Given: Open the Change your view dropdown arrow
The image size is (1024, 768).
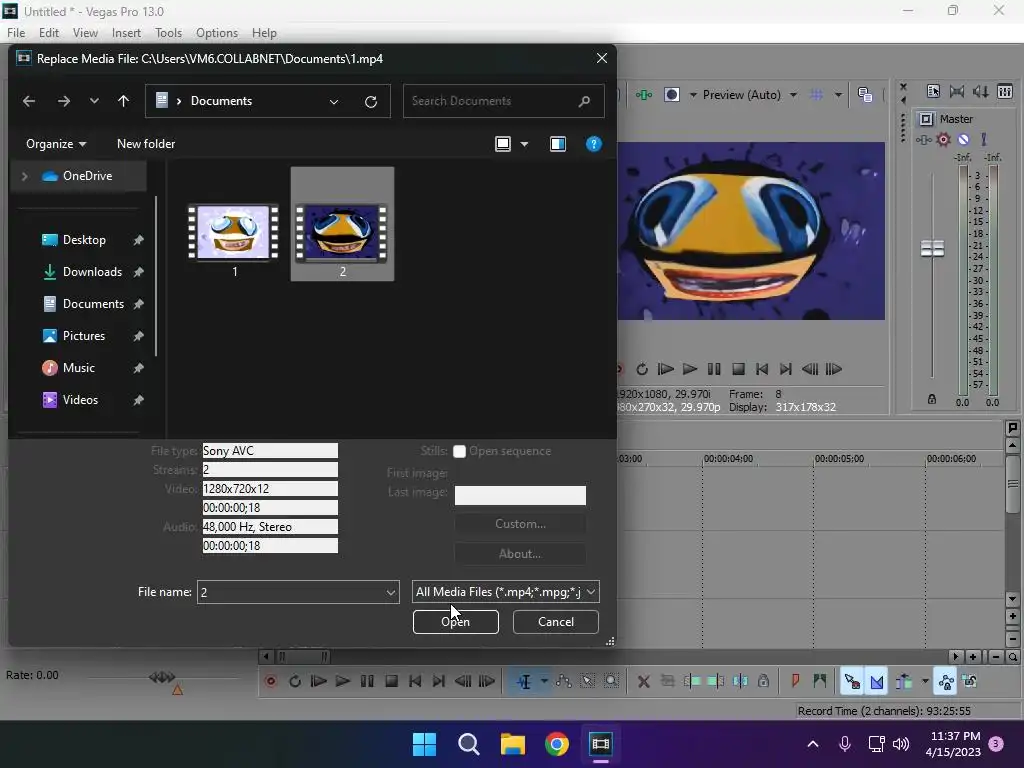Looking at the screenshot, I should (x=524, y=144).
